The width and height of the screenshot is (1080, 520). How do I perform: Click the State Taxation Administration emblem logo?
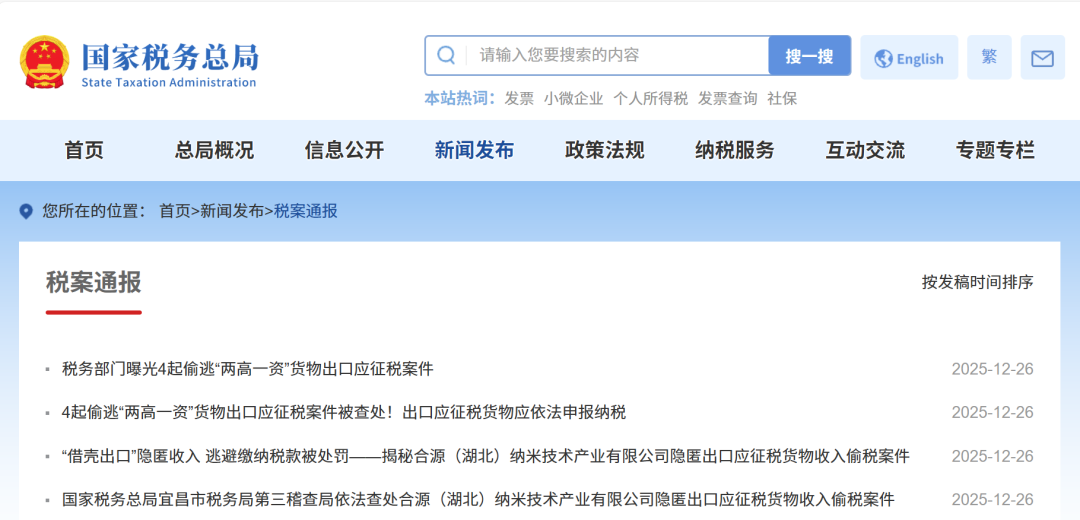[45, 62]
